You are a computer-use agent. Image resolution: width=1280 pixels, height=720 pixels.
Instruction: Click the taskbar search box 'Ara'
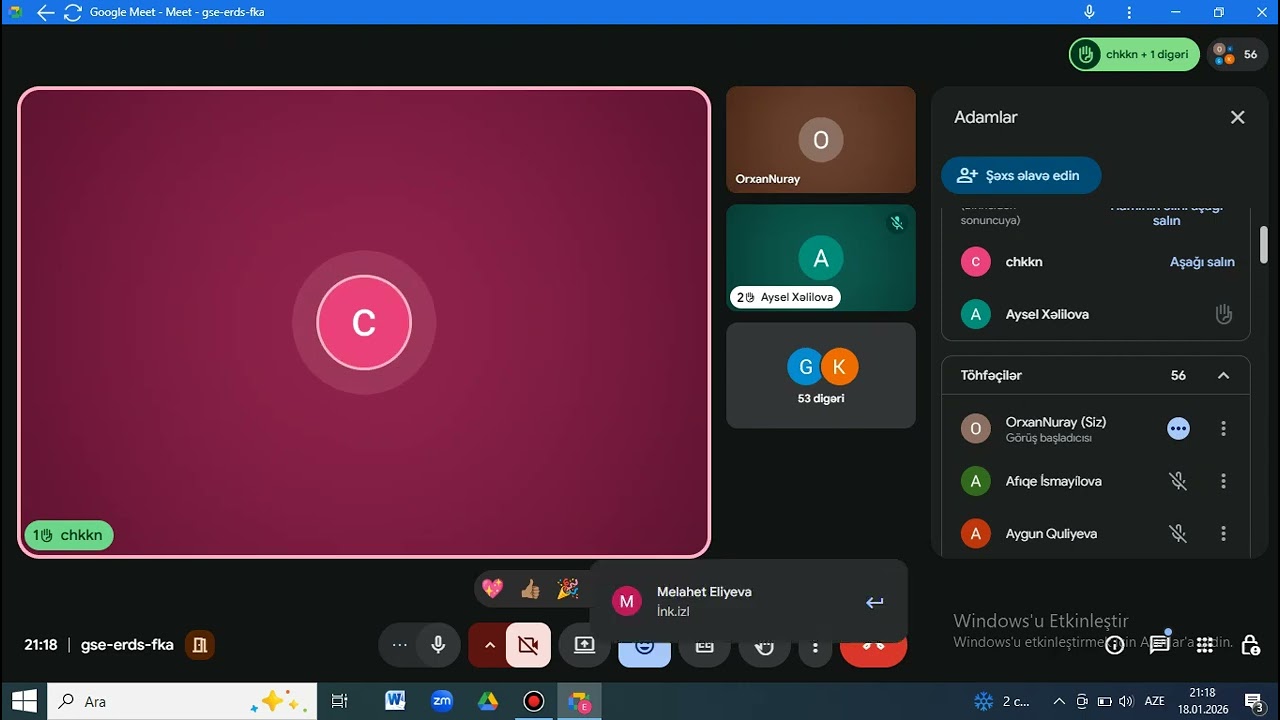[x=183, y=701]
